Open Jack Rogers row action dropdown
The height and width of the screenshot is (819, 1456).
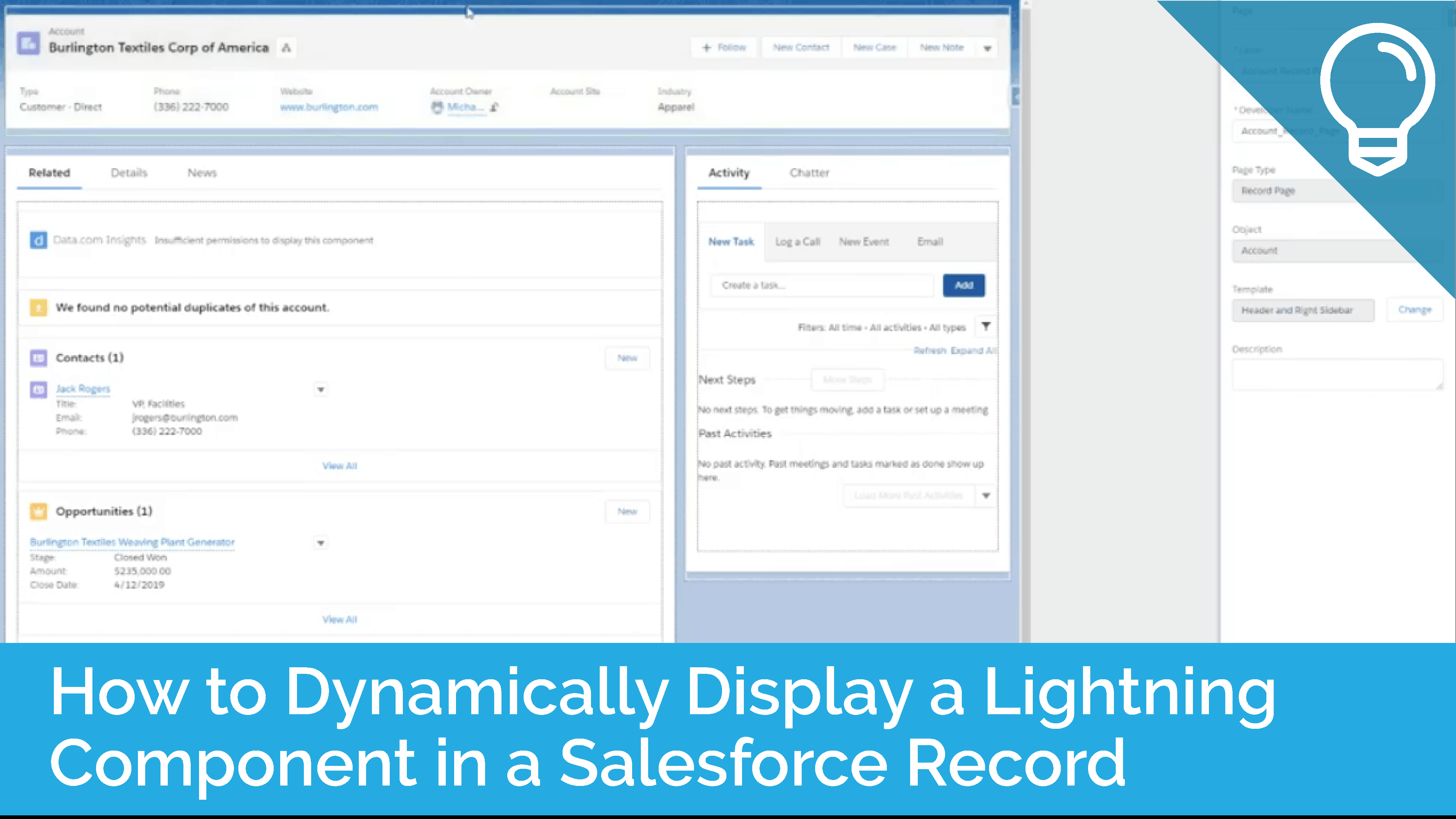[x=321, y=389]
